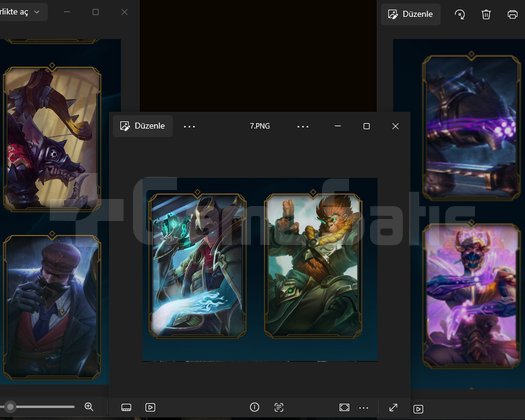Start slideshow in the right background window
525x420 pixels.
click(x=418, y=409)
